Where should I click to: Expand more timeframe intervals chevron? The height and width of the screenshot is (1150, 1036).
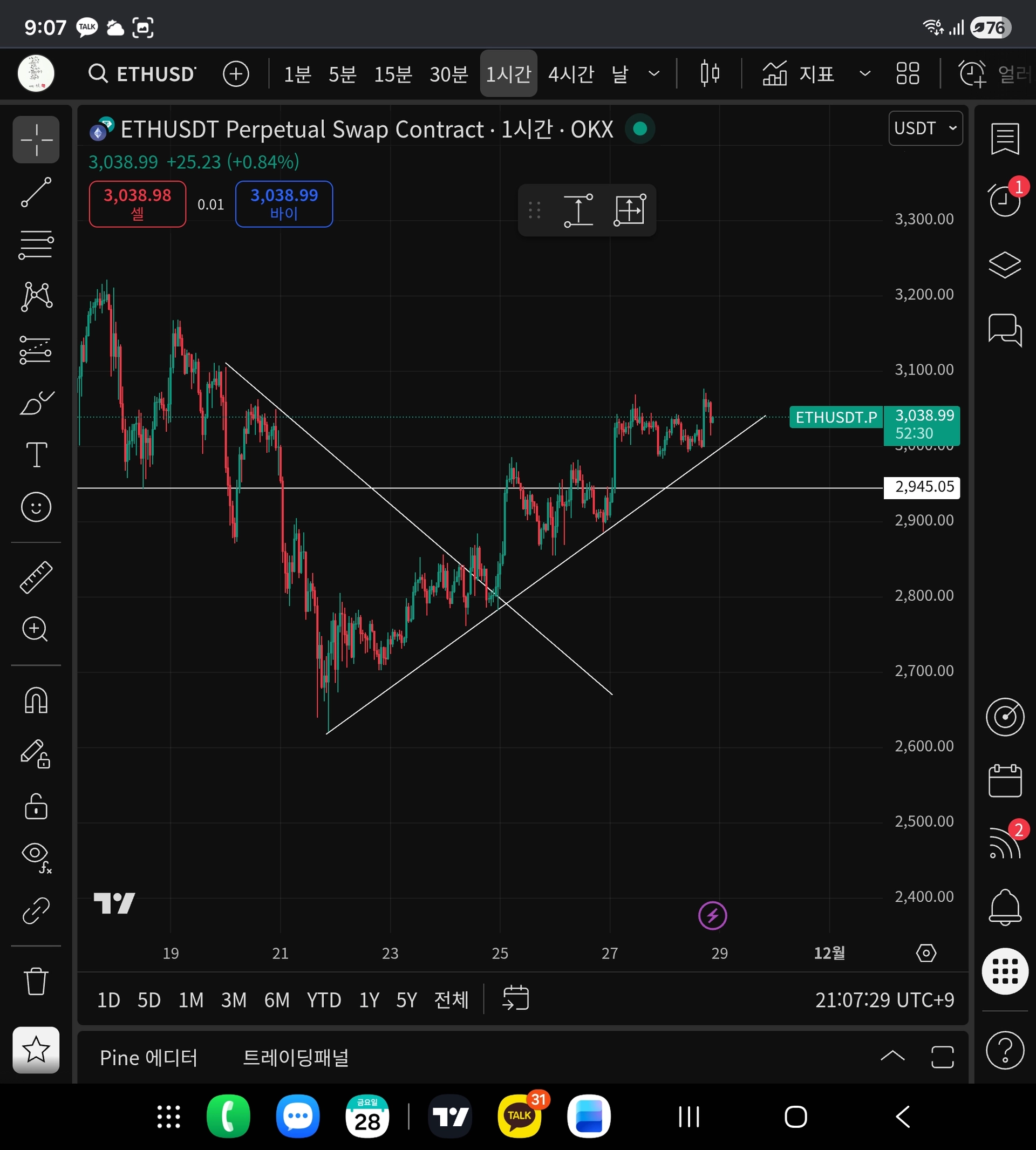(654, 73)
